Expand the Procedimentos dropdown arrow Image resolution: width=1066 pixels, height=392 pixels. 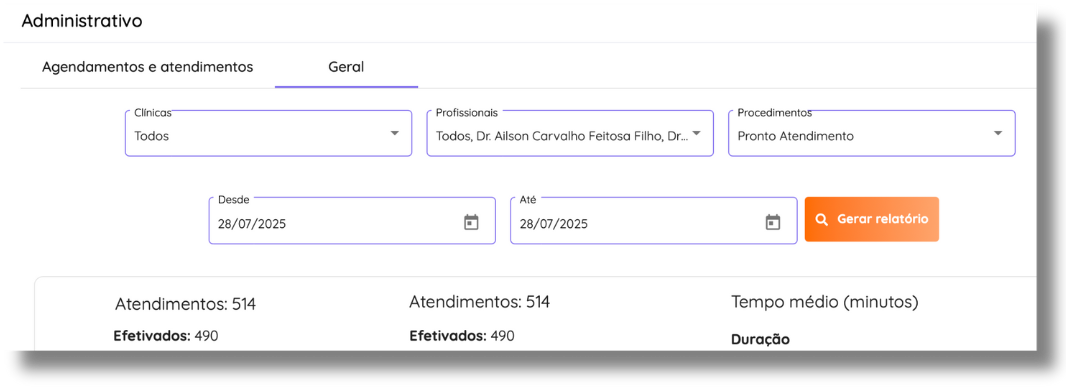click(998, 133)
